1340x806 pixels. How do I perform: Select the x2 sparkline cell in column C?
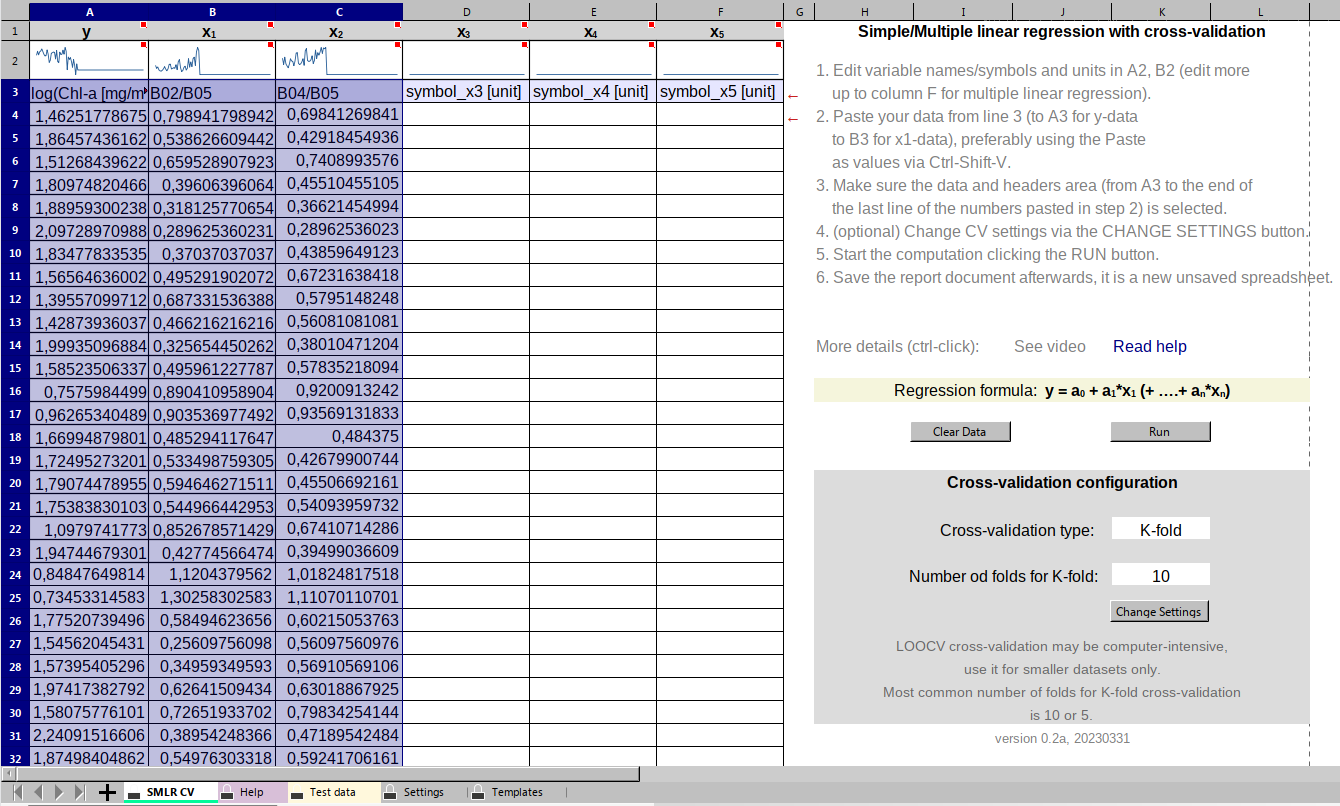(339, 60)
